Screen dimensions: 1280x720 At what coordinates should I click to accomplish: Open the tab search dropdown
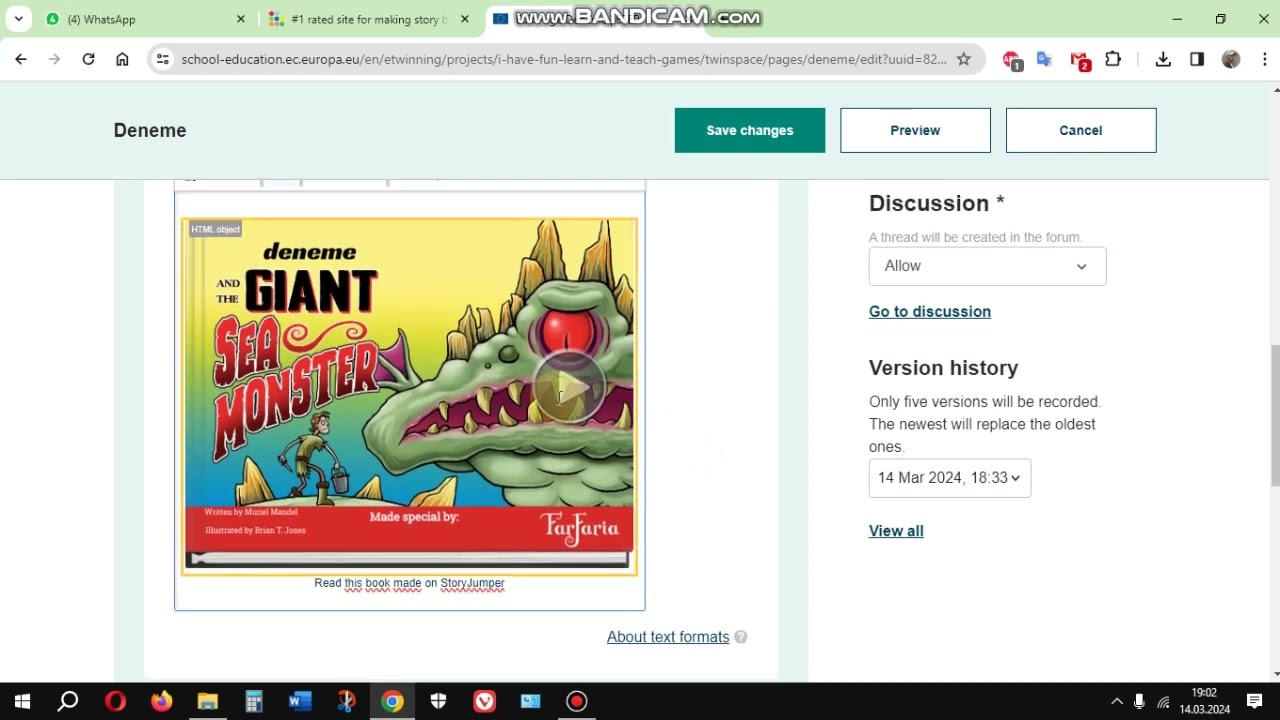[18, 19]
